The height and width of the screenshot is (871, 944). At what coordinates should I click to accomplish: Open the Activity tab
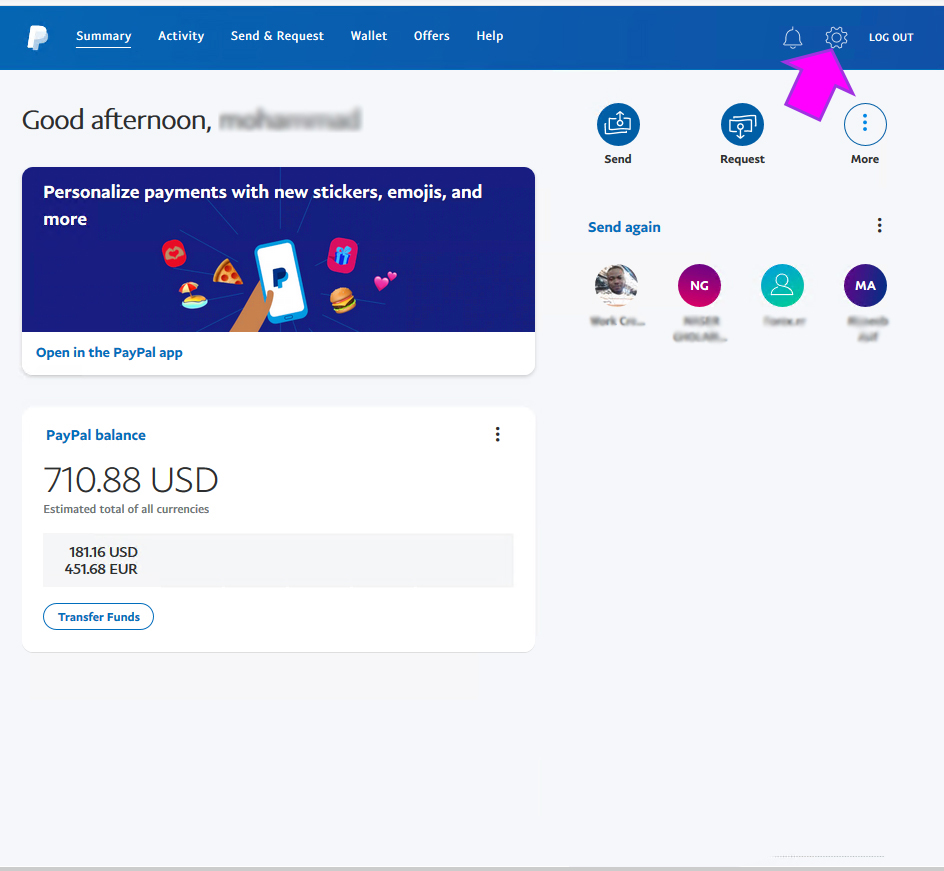click(x=181, y=36)
